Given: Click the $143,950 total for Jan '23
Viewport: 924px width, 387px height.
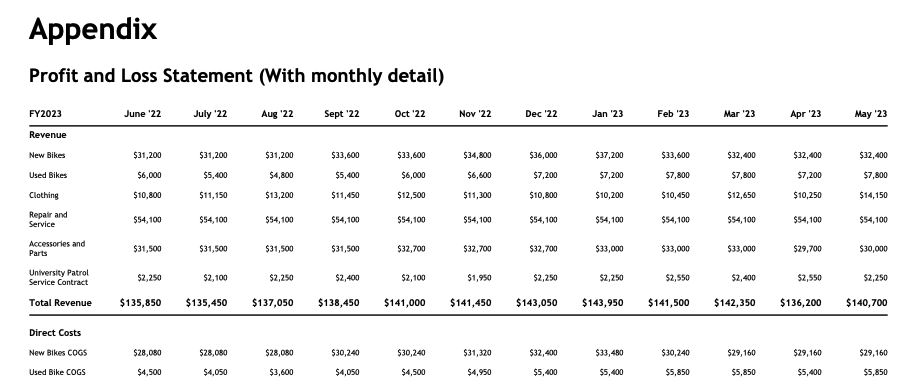Looking at the screenshot, I should [x=603, y=303].
